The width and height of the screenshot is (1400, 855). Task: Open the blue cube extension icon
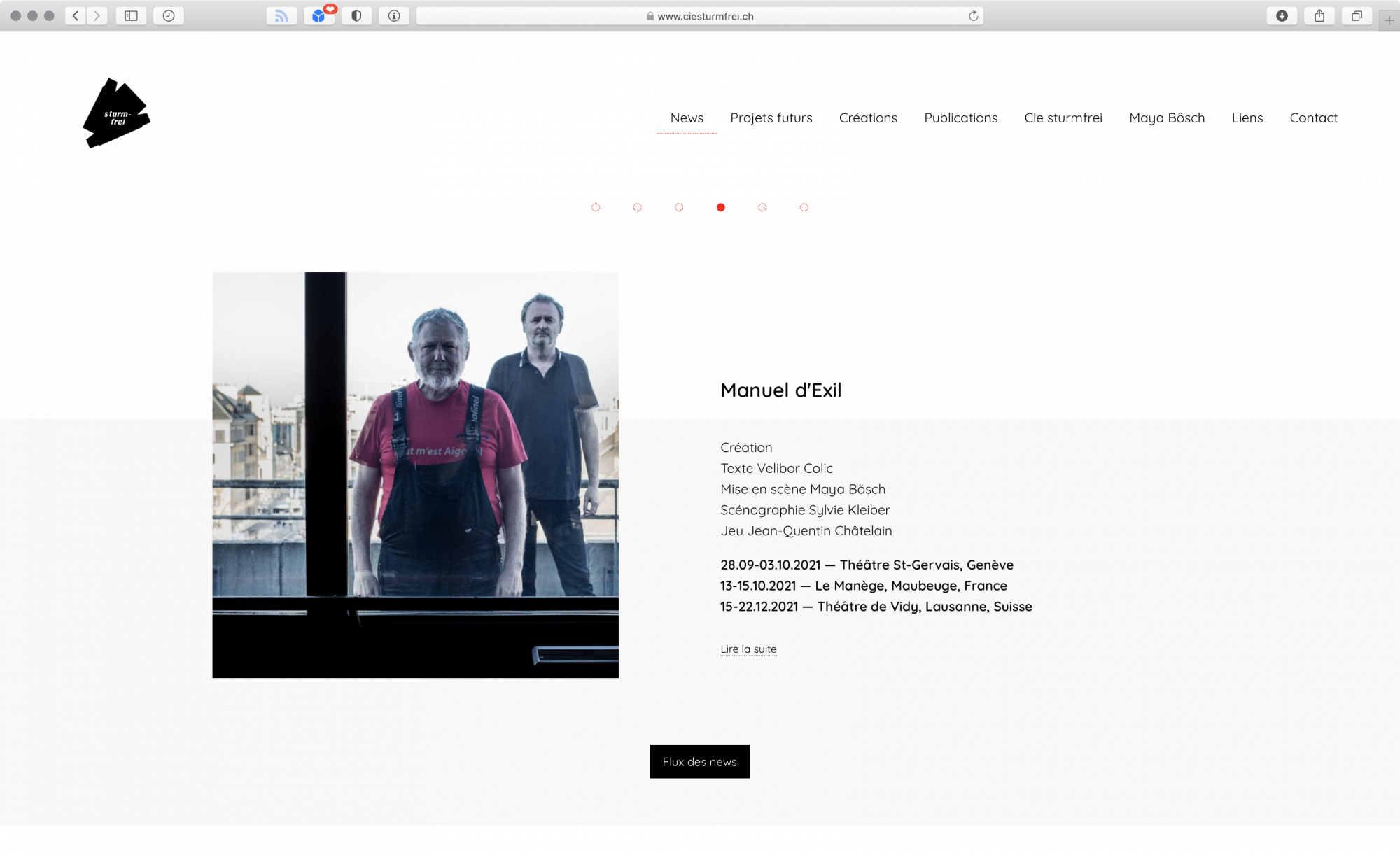click(319, 15)
